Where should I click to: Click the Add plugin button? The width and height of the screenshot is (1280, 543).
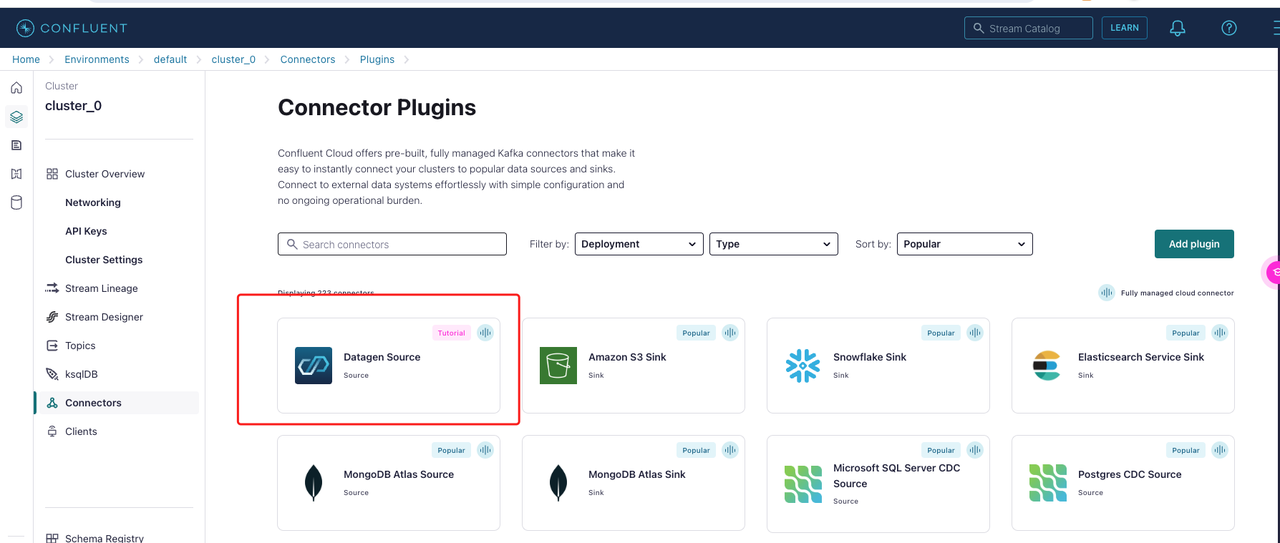coord(1193,244)
